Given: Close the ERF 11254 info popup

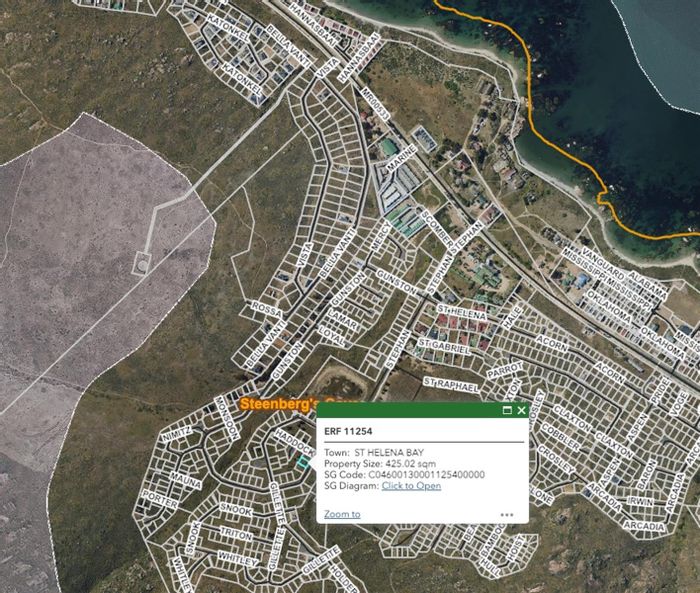Looking at the screenshot, I should [521, 410].
